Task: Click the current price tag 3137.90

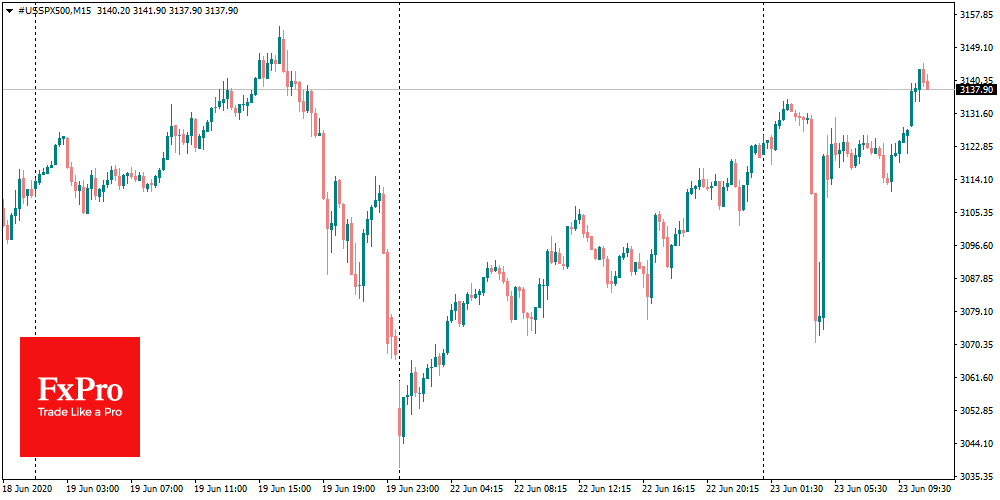Action: (x=975, y=89)
